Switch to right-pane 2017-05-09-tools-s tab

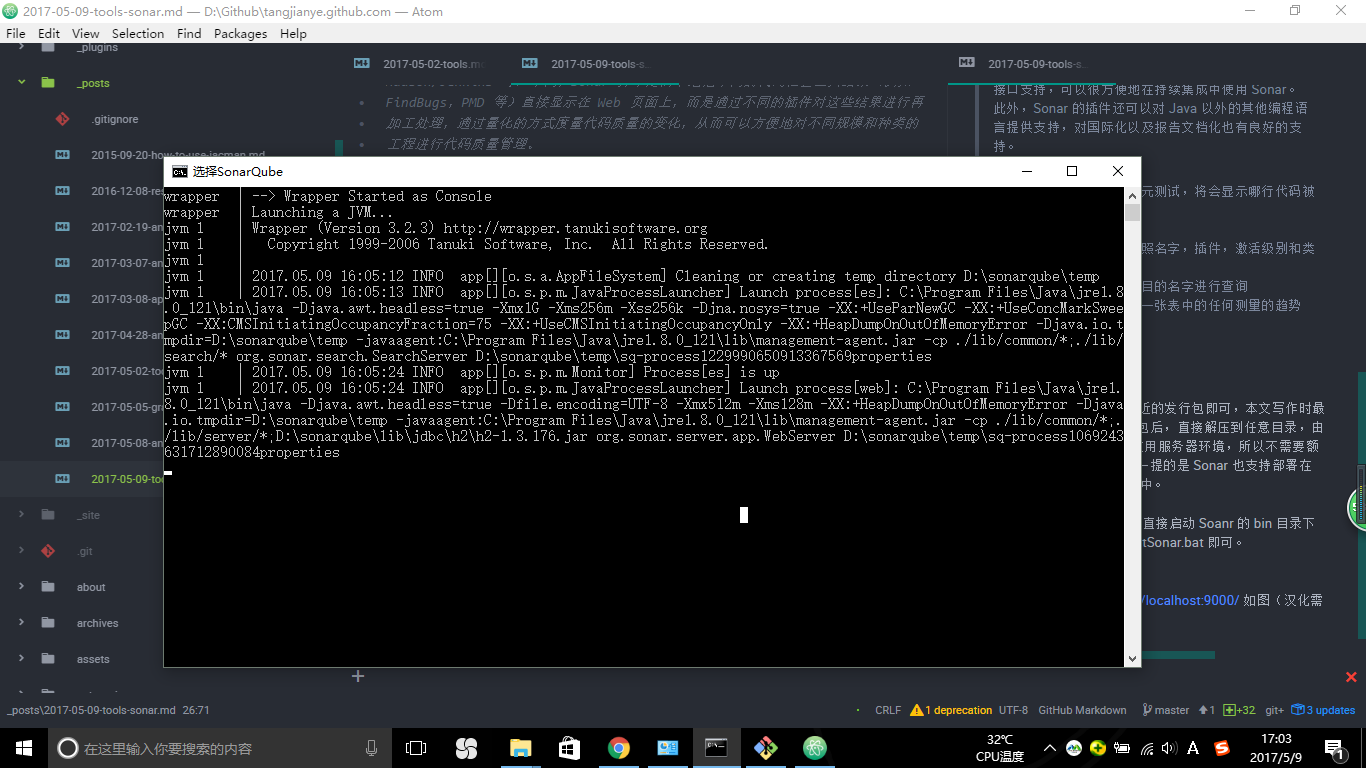1035,64
